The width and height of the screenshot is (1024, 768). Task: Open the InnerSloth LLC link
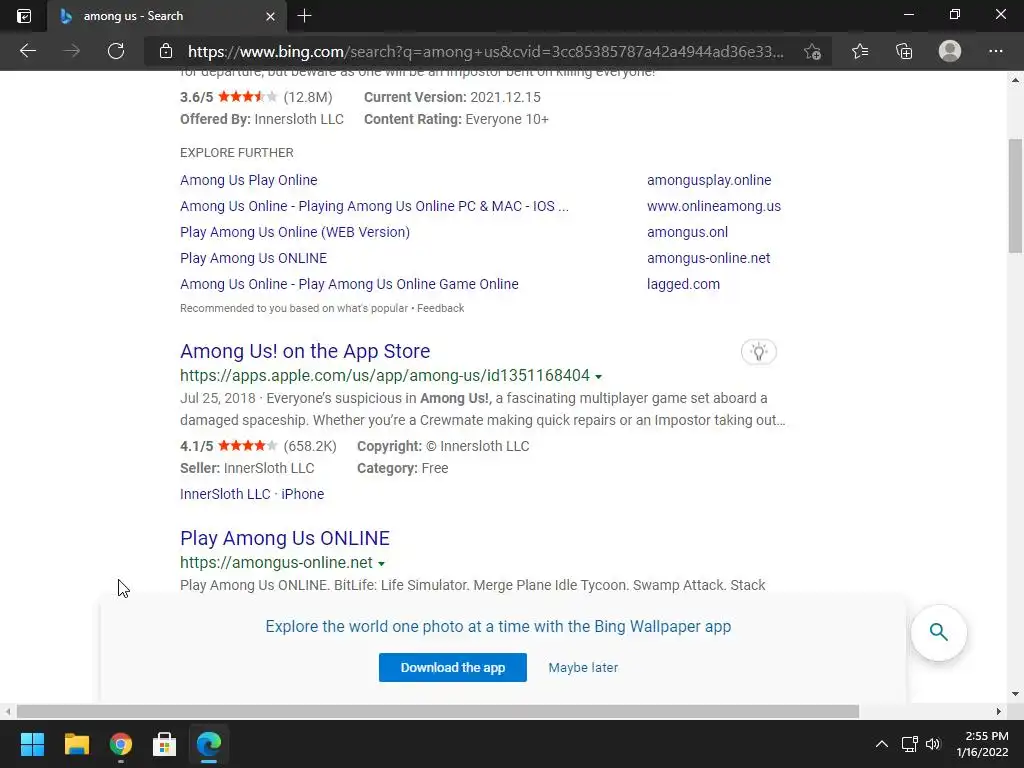click(x=225, y=494)
